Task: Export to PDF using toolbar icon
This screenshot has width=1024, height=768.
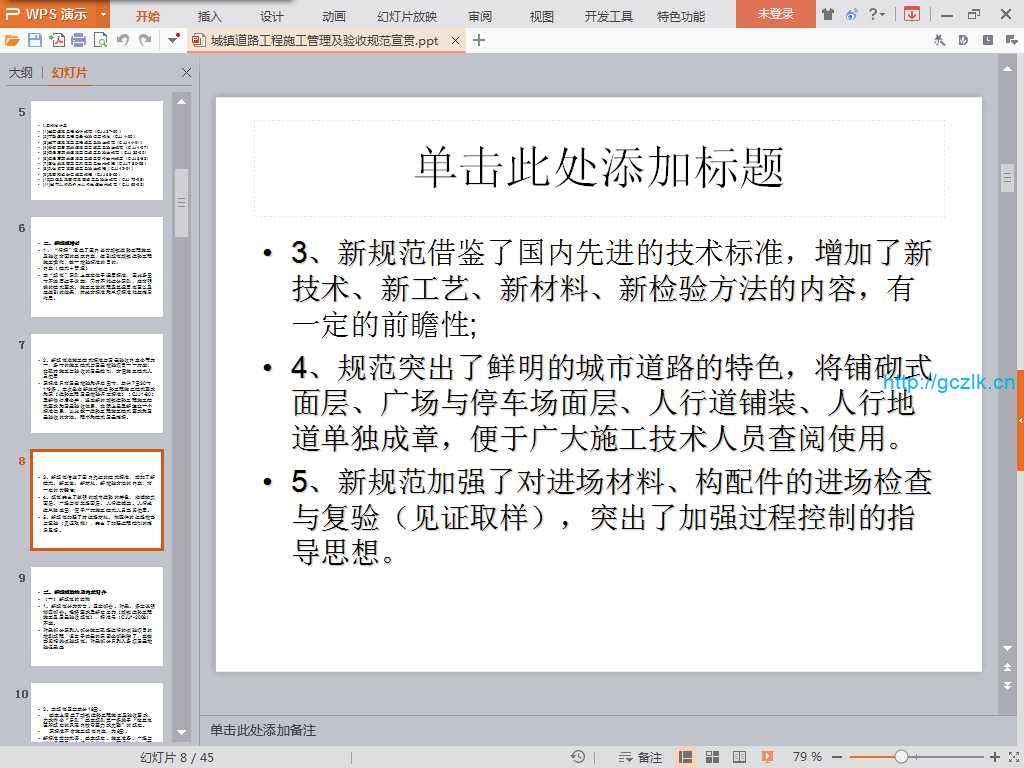Action: [x=57, y=41]
